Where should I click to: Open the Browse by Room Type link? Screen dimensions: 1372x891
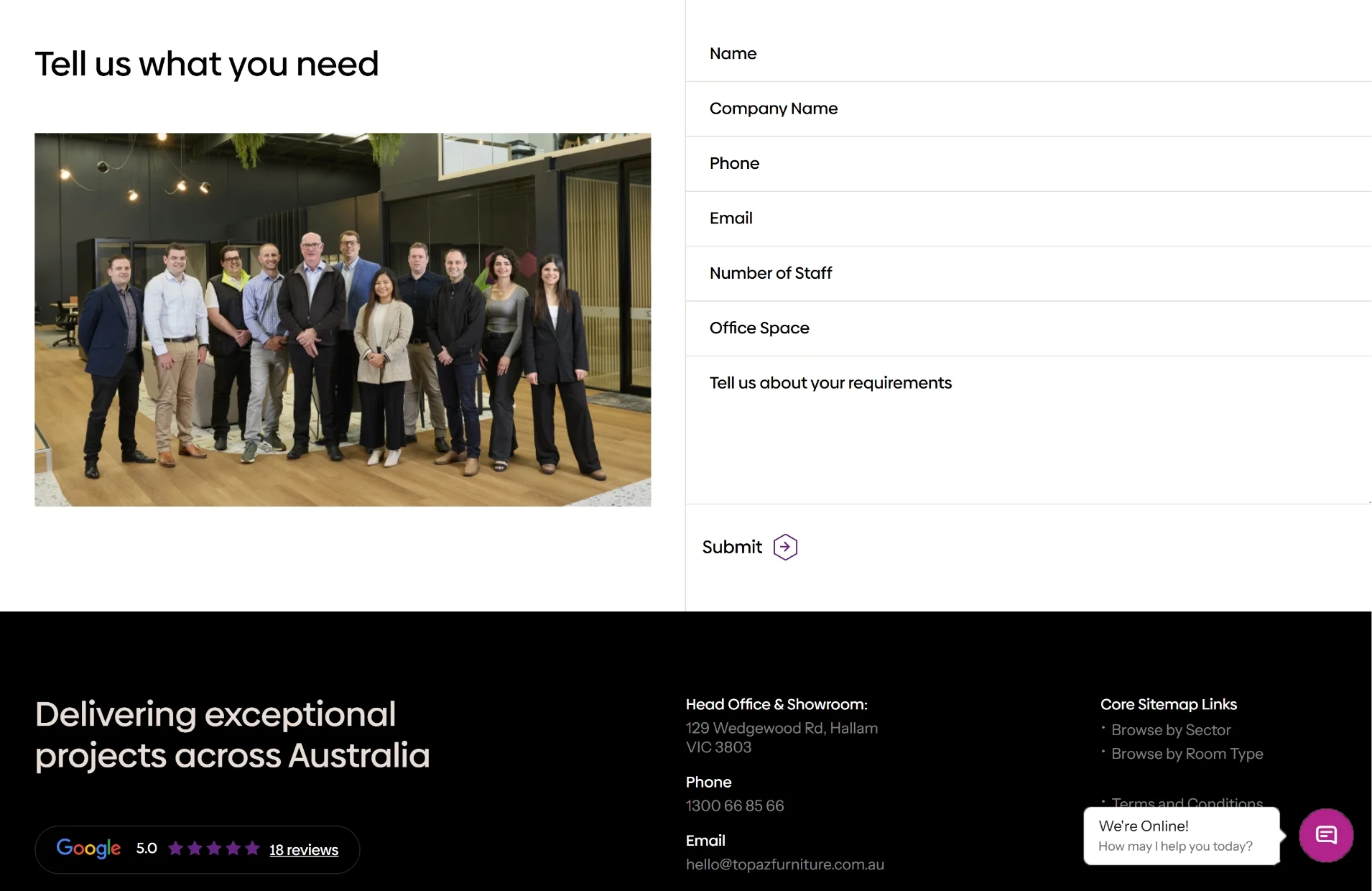click(1187, 754)
